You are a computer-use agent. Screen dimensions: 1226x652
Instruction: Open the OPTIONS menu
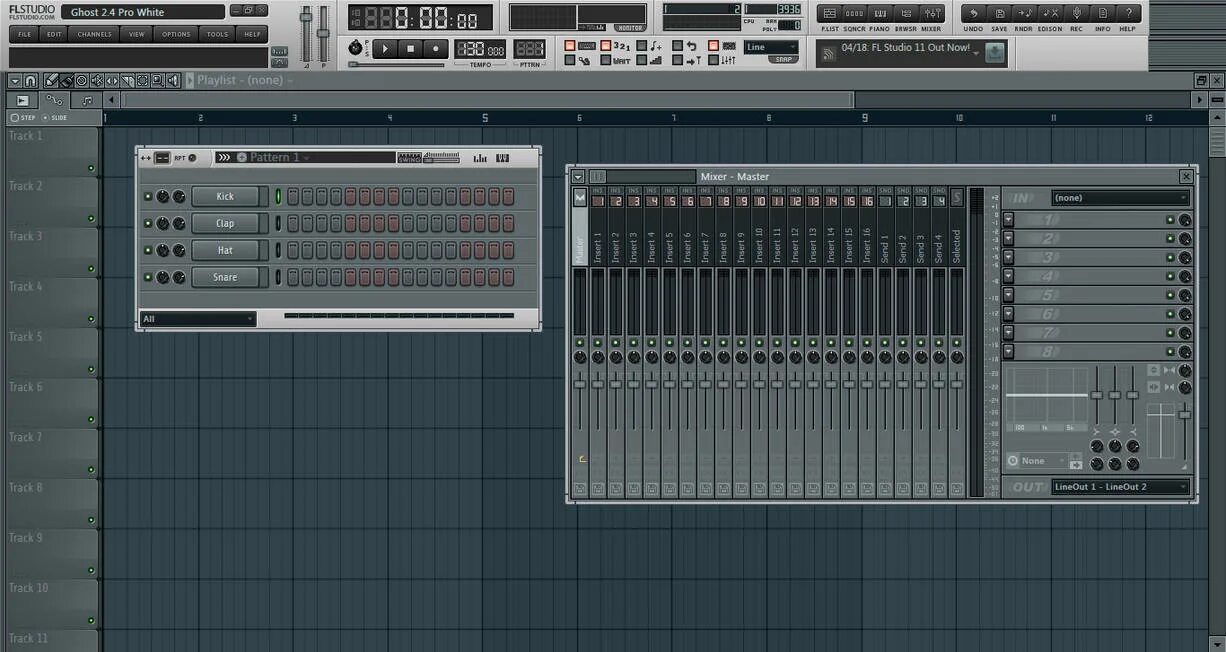click(x=176, y=33)
